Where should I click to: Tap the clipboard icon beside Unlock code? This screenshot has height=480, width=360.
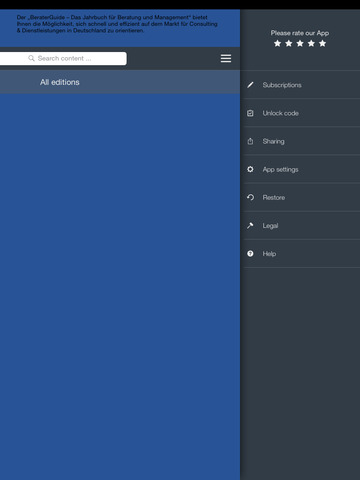[x=250, y=113]
